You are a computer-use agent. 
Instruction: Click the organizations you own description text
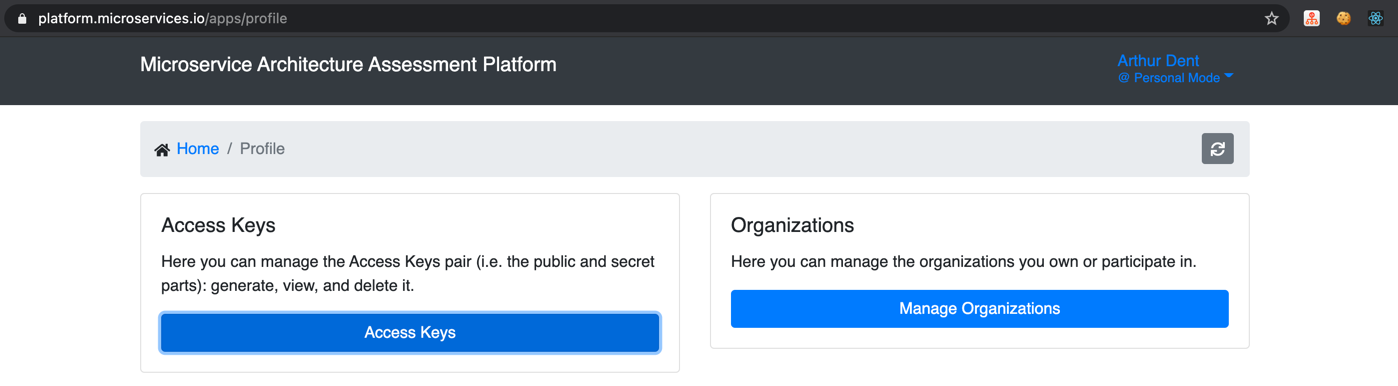click(x=964, y=262)
